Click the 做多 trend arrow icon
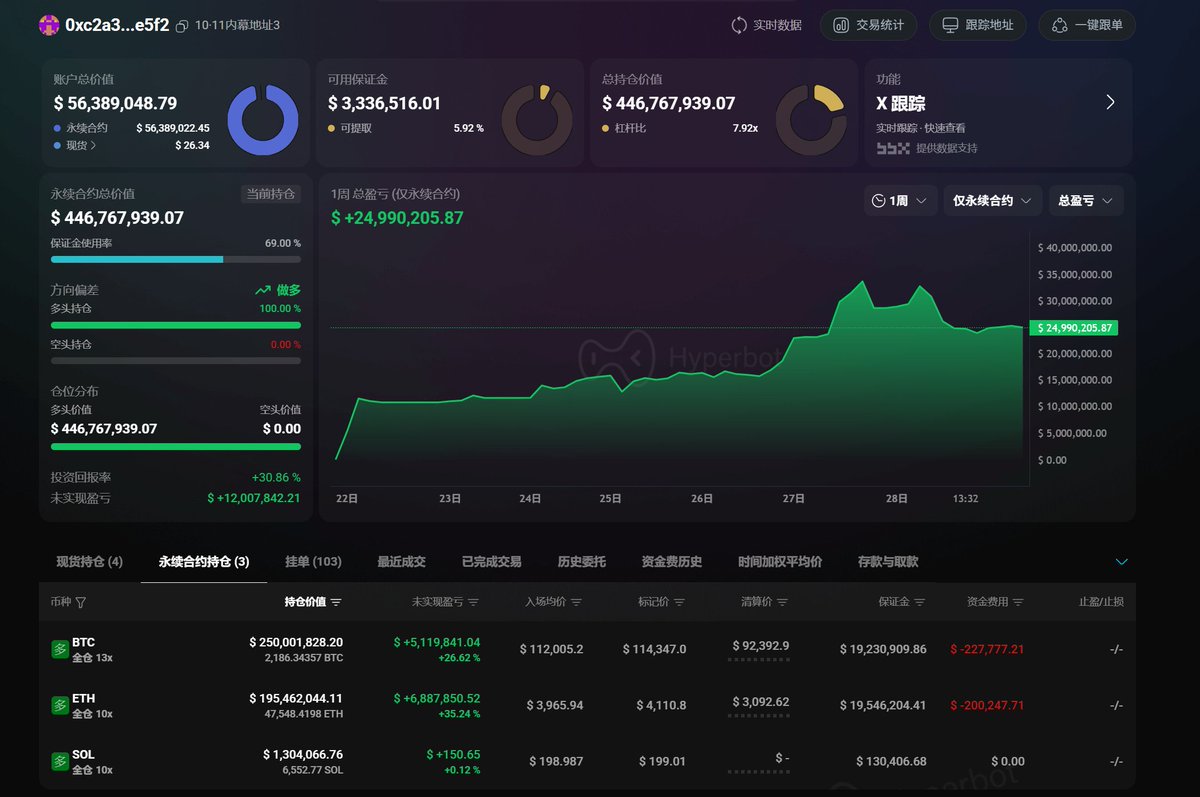Image resolution: width=1200 pixels, height=797 pixels. click(263, 290)
